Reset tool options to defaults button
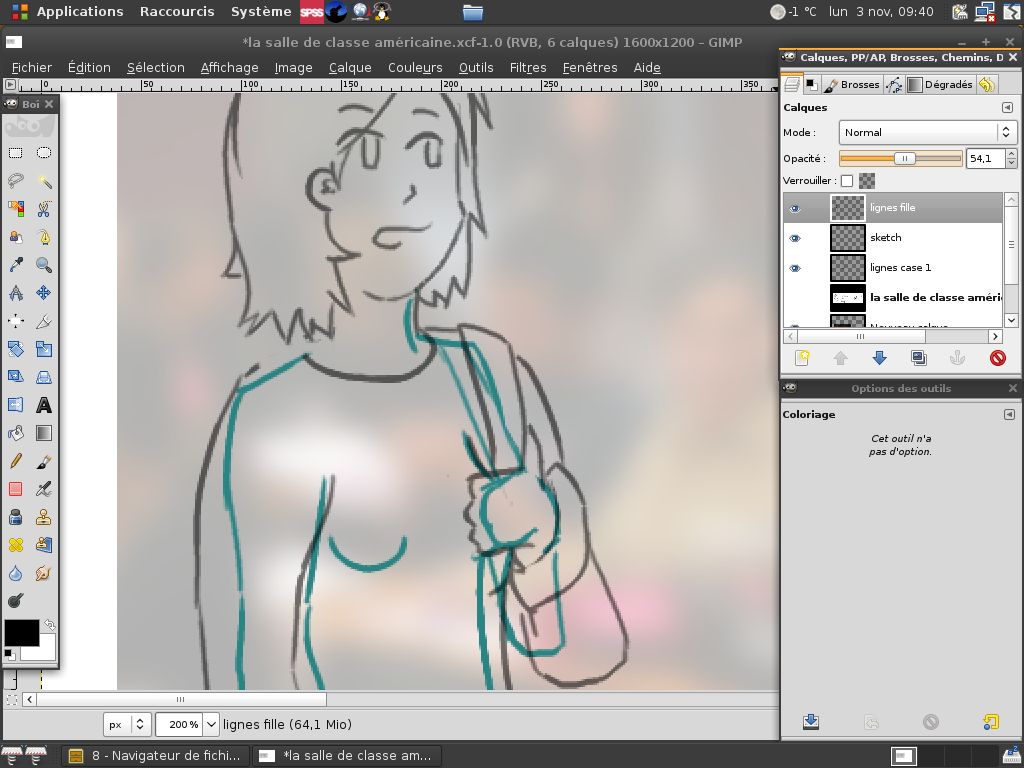The image size is (1024, 768). pyautogui.click(x=991, y=722)
